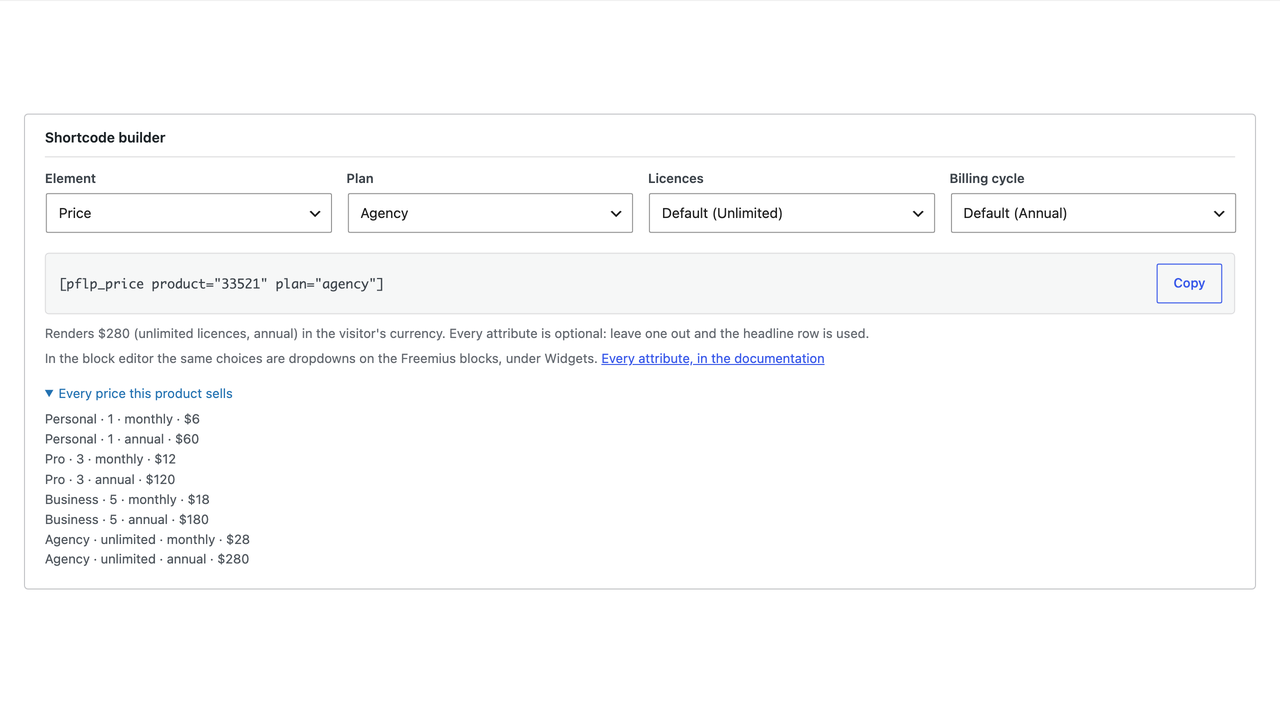This screenshot has width=1280, height=720.
Task: Click the 'Element' field label
Action: [70, 178]
